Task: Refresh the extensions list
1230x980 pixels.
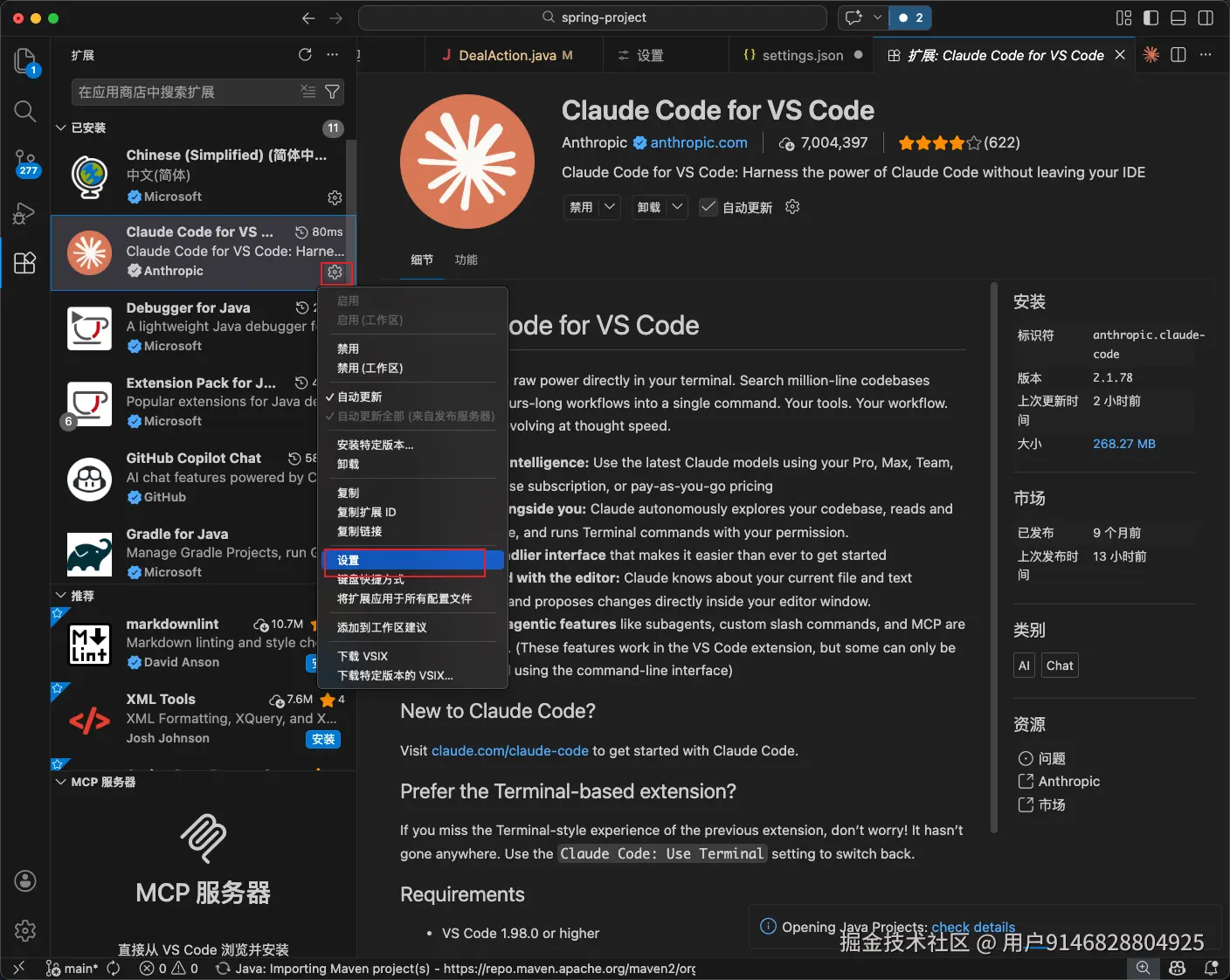Action: (305, 54)
